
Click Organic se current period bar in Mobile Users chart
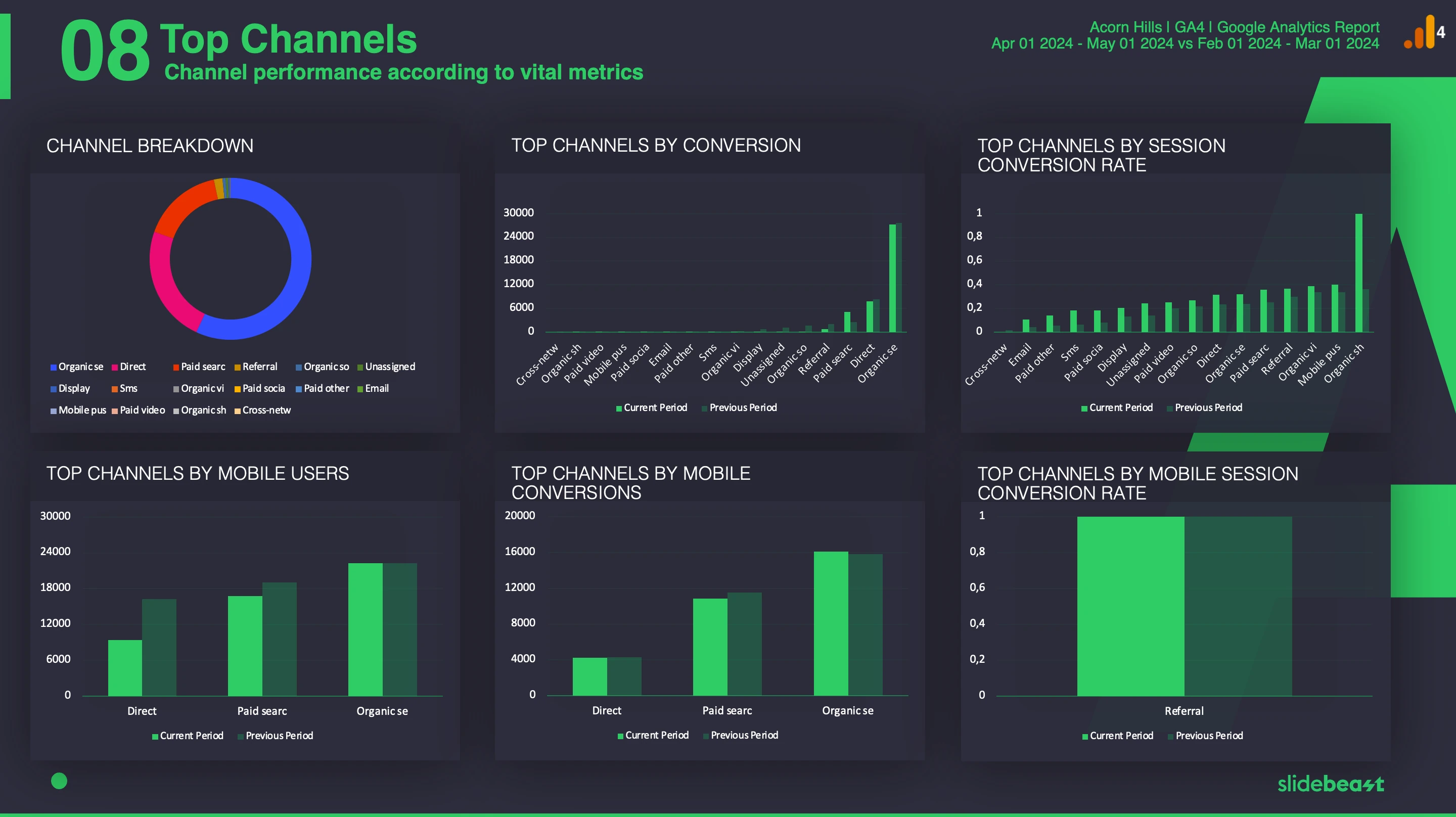click(x=365, y=629)
